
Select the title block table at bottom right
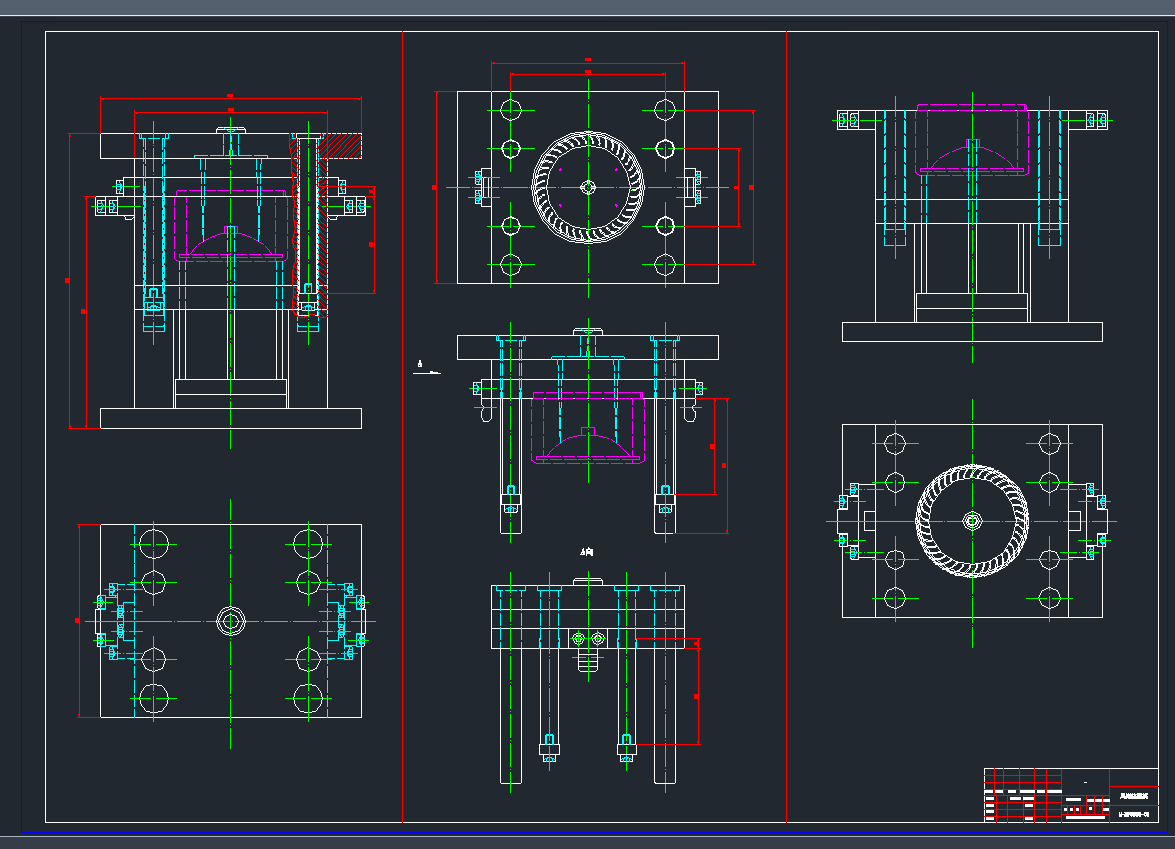pos(1071,795)
